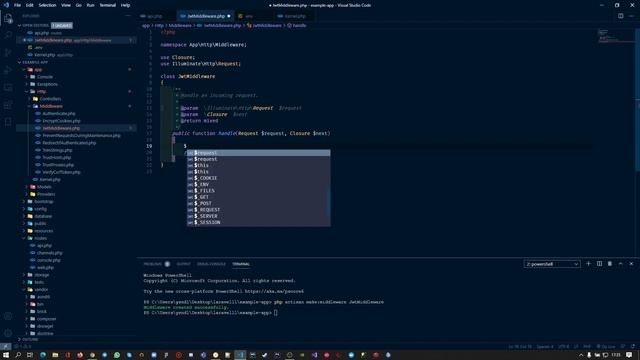Select $_COOKIE autocomplete suggestion
The height and width of the screenshot is (360, 640).
258,178
